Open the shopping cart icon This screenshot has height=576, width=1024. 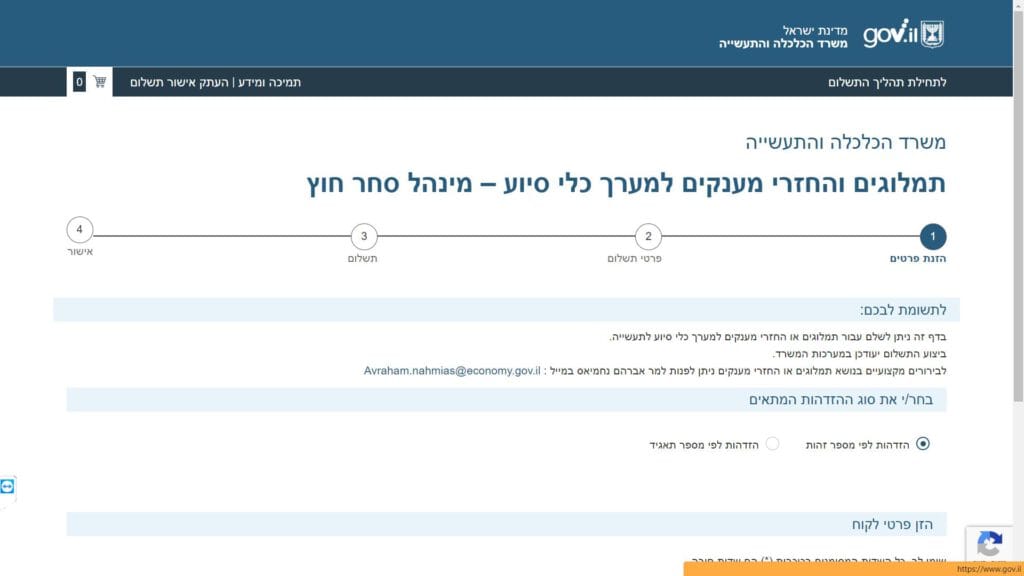(x=100, y=82)
